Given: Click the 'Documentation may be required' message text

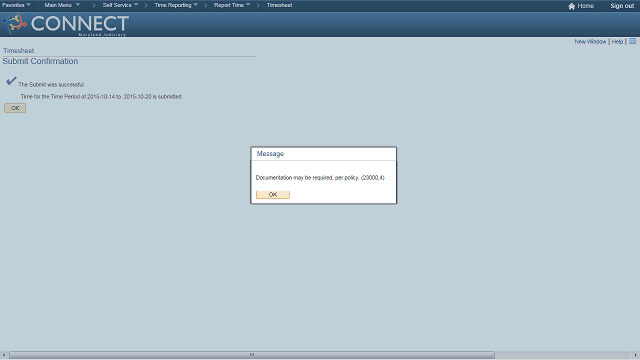Looking at the screenshot, I should click(320, 178).
